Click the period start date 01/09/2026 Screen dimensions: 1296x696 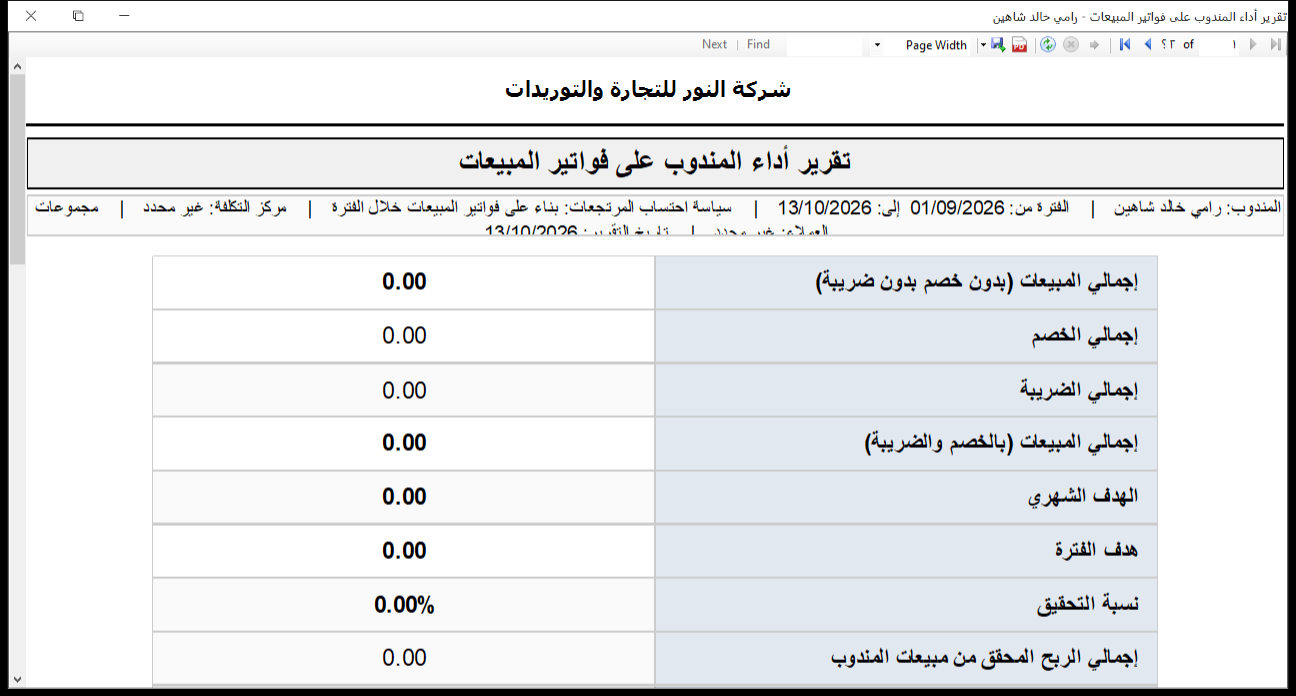[x=956, y=207]
